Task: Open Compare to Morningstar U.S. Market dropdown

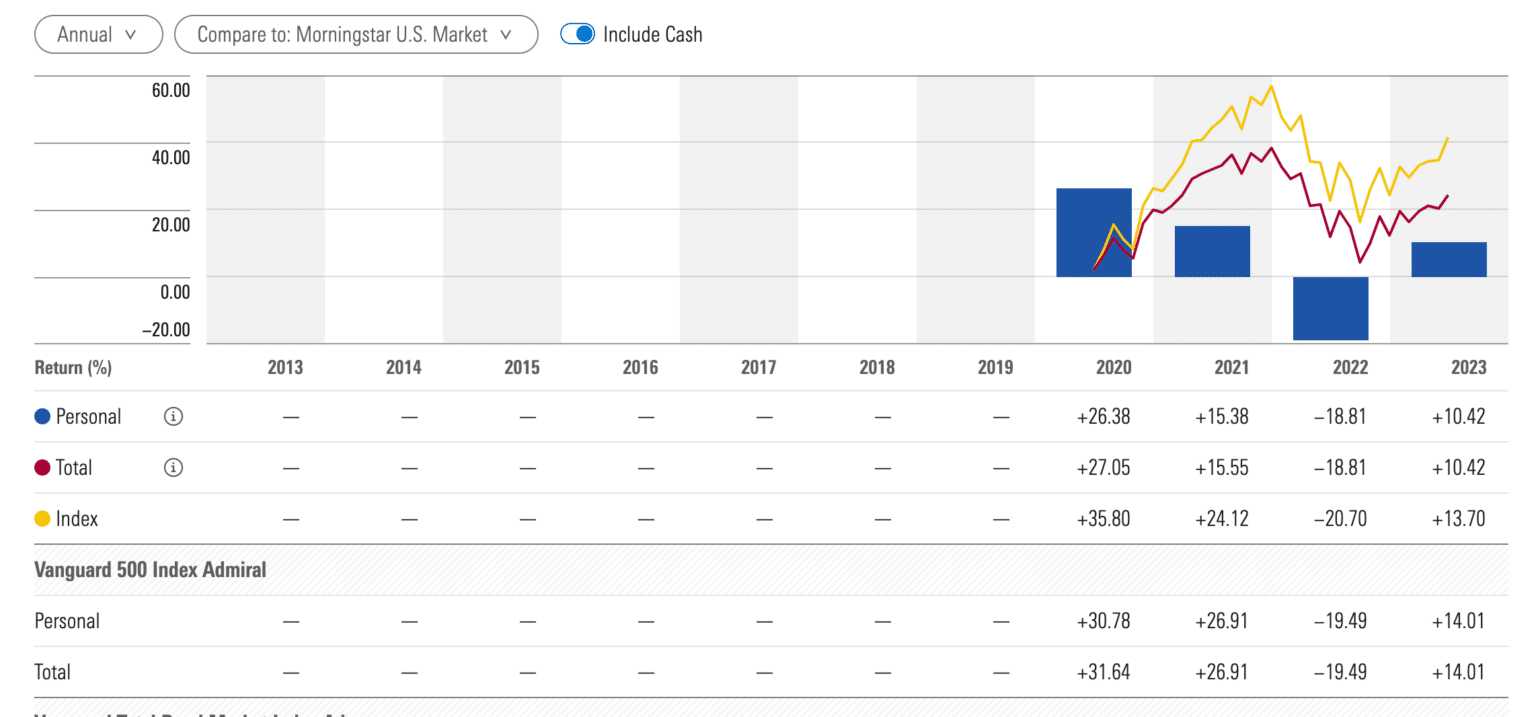Action: (356, 34)
